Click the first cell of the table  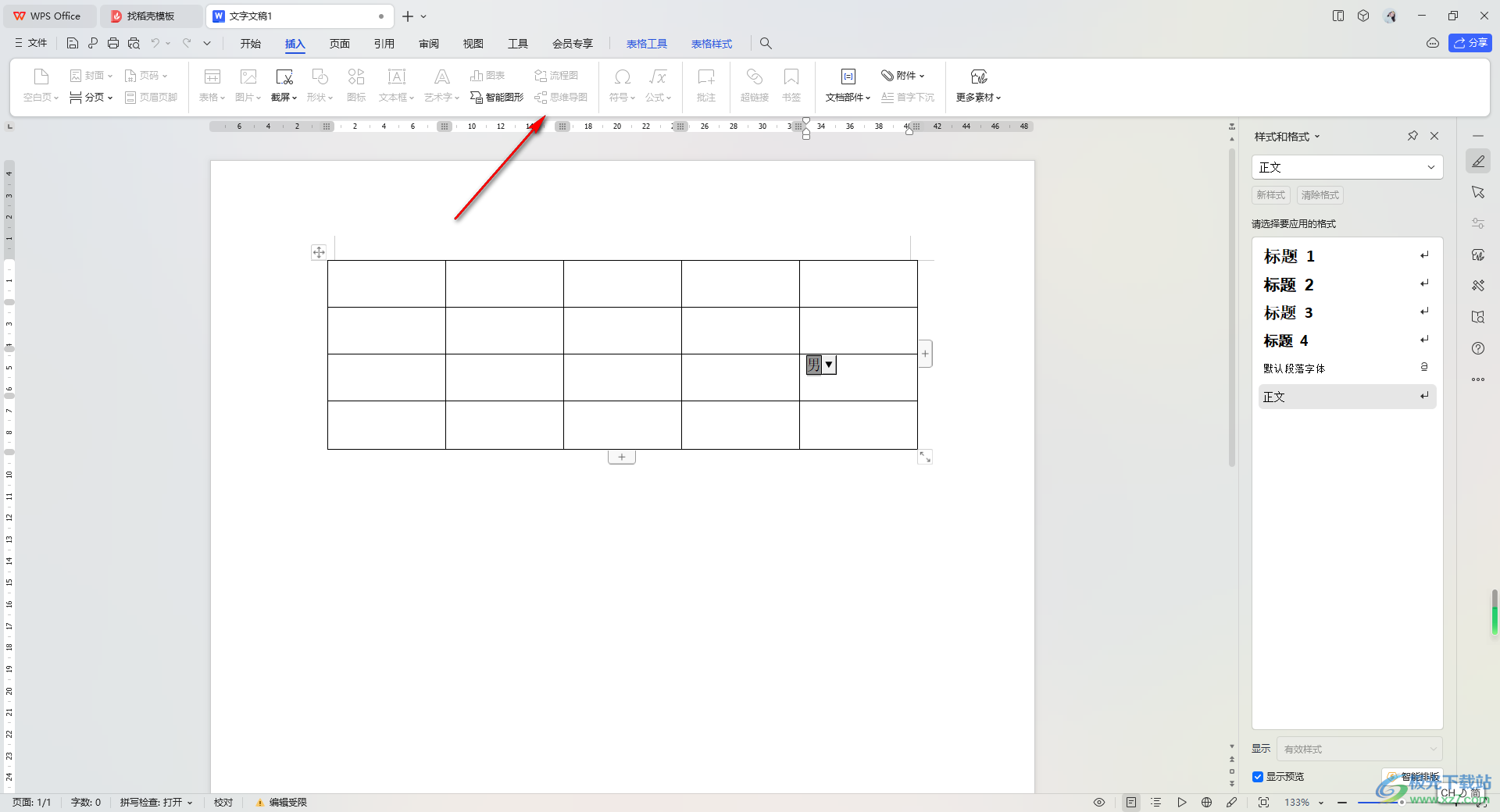[x=387, y=284]
